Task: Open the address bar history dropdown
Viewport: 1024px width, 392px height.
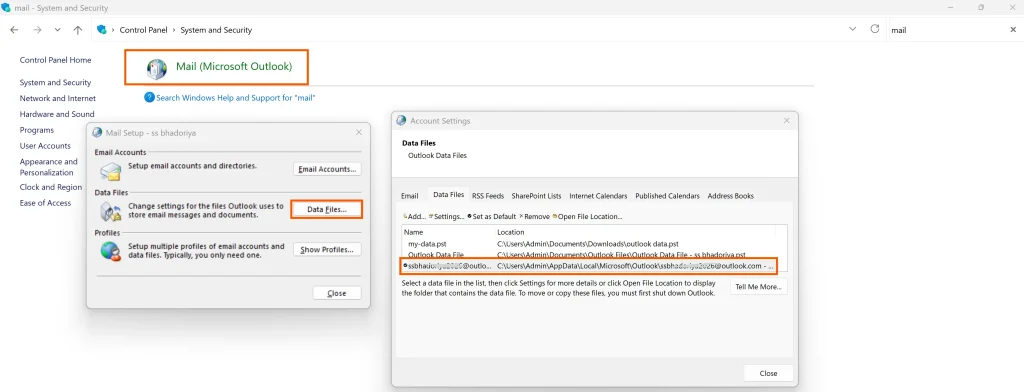Action: point(852,29)
